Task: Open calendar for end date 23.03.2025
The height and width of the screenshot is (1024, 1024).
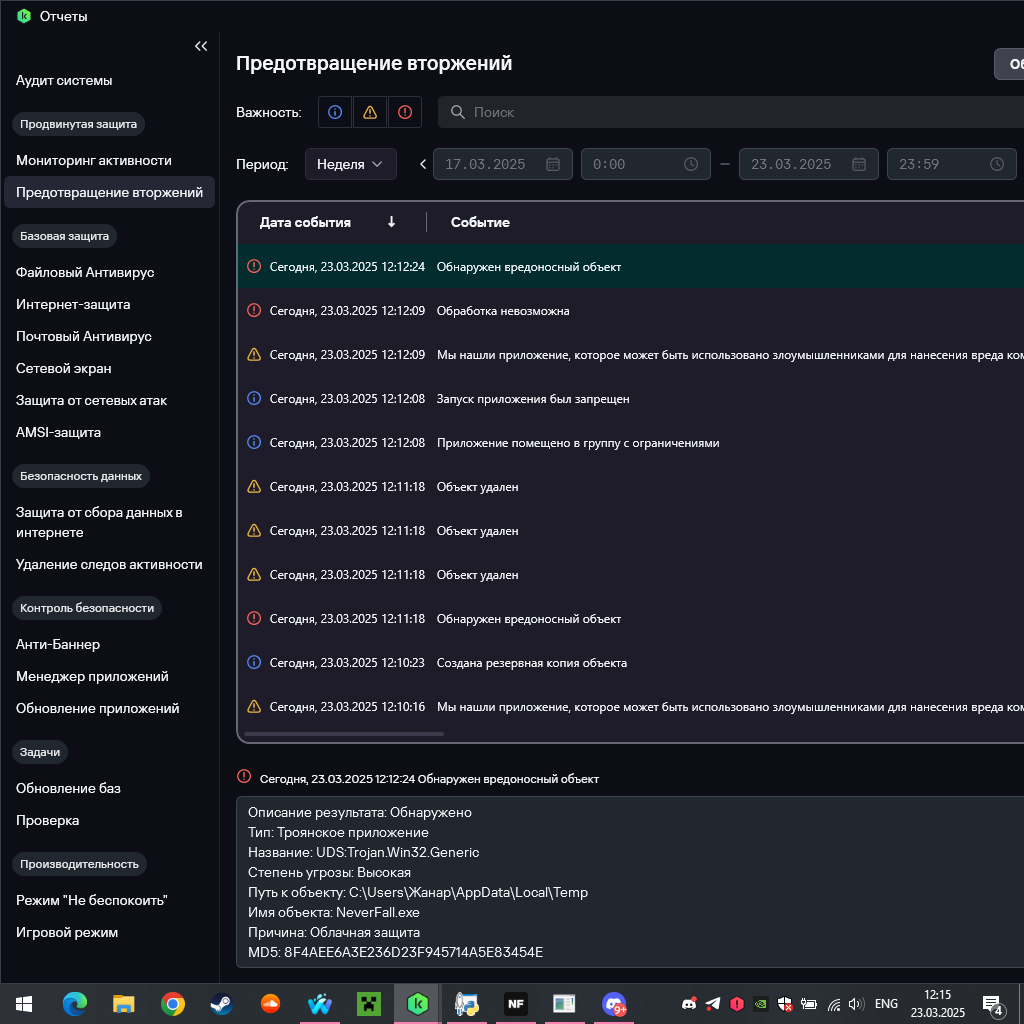Action: pos(859,164)
